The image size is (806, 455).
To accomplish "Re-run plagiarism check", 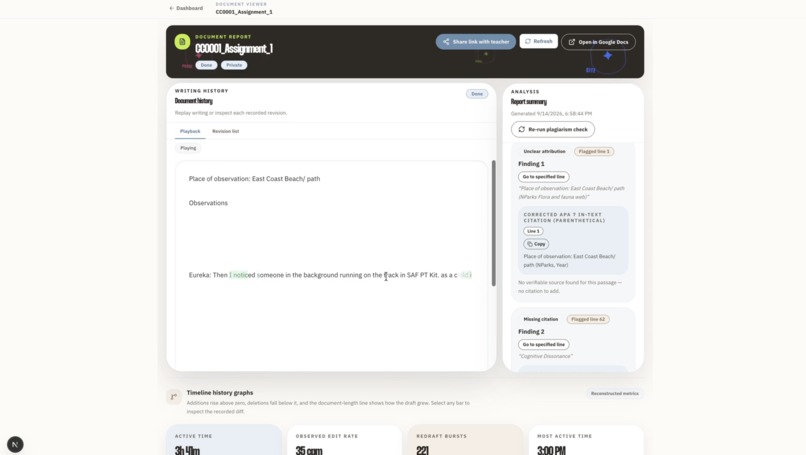I will point(553,130).
